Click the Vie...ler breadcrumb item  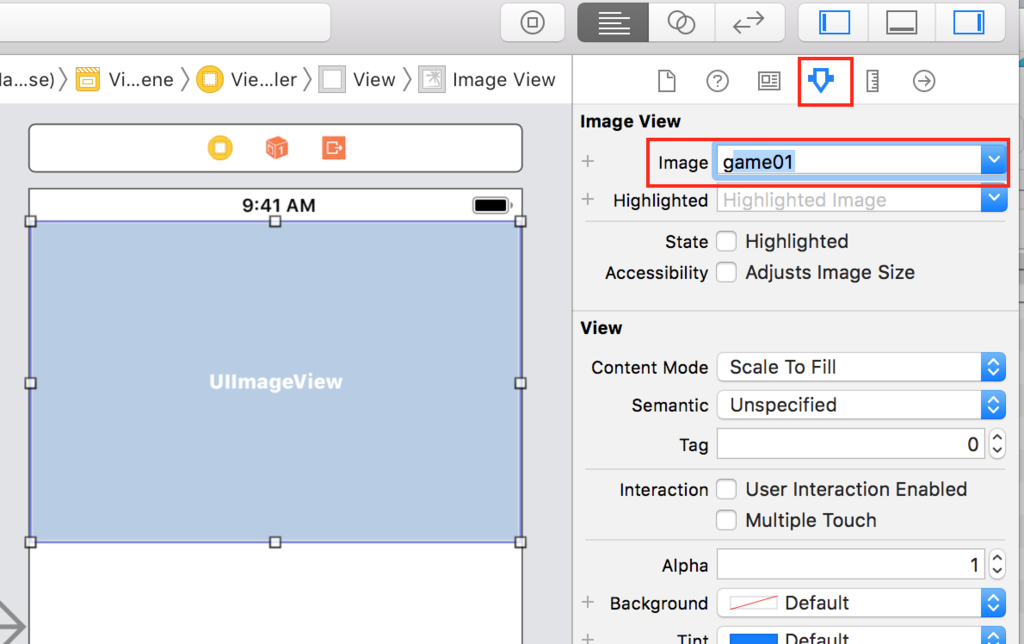pos(247,80)
